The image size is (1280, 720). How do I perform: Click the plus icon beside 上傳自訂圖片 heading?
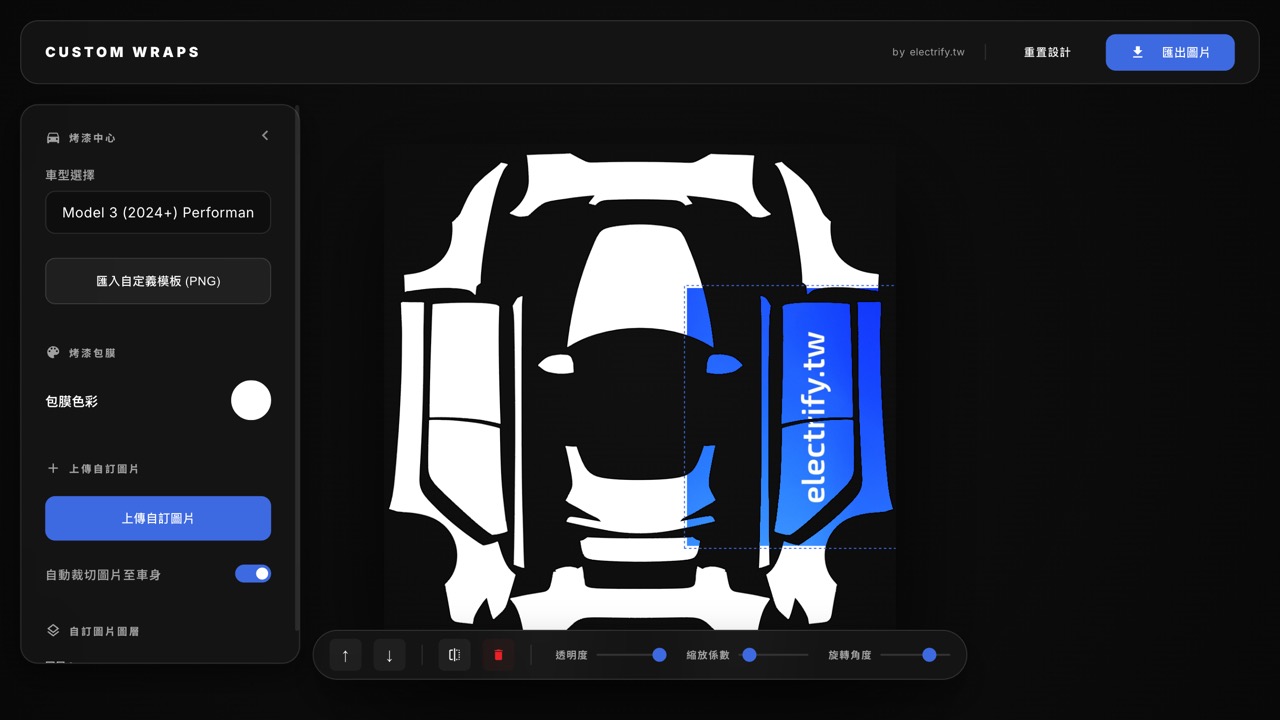point(54,468)
